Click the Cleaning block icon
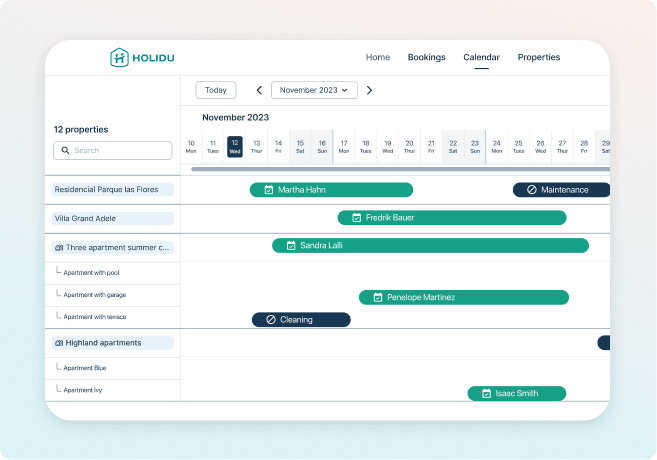Image resolution: width=657 pixels, height=460 pixels. click(x=270, y=320)
